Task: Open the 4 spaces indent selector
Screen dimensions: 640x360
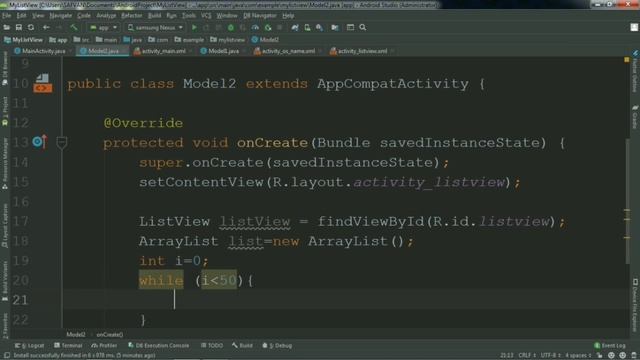Action: 578,355
